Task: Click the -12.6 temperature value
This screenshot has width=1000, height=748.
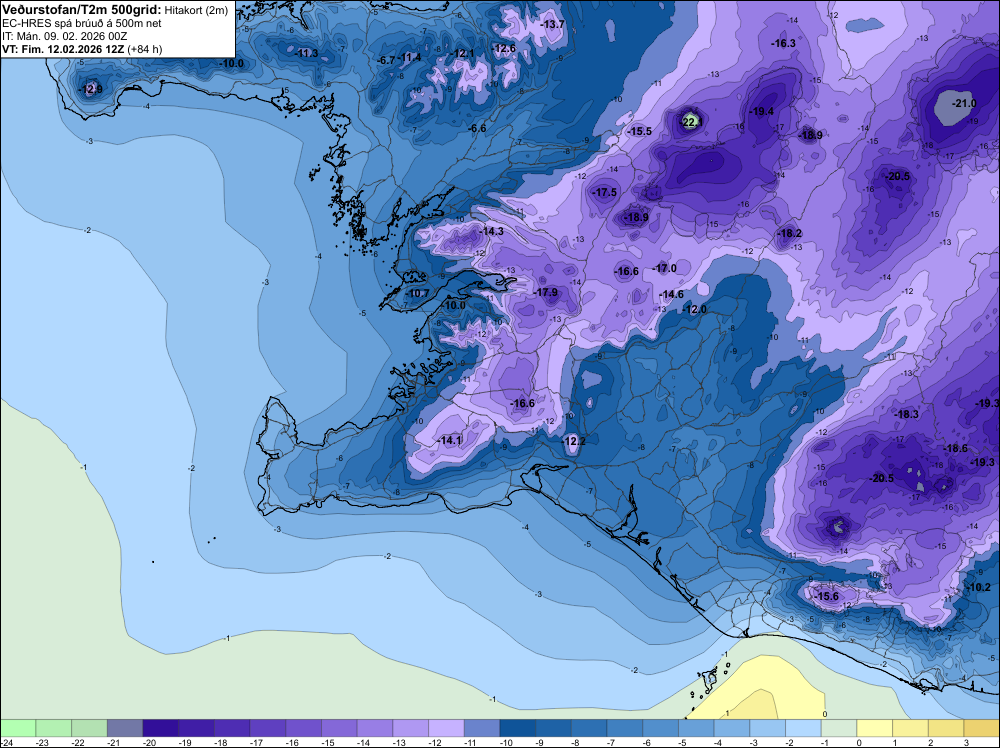Action: pyautogui.click(x=503, y=48)
